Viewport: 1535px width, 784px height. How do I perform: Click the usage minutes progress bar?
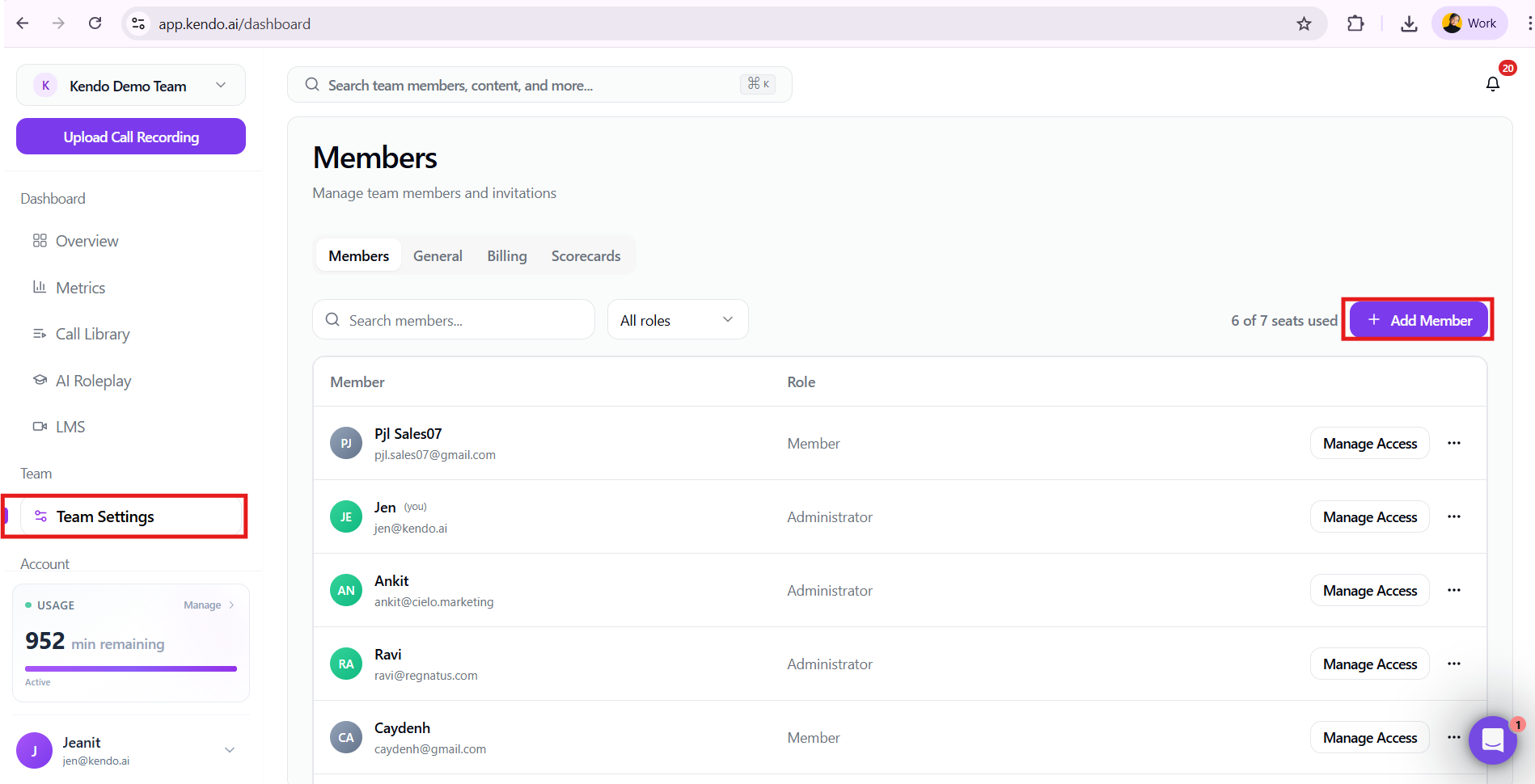coord(131,668)
